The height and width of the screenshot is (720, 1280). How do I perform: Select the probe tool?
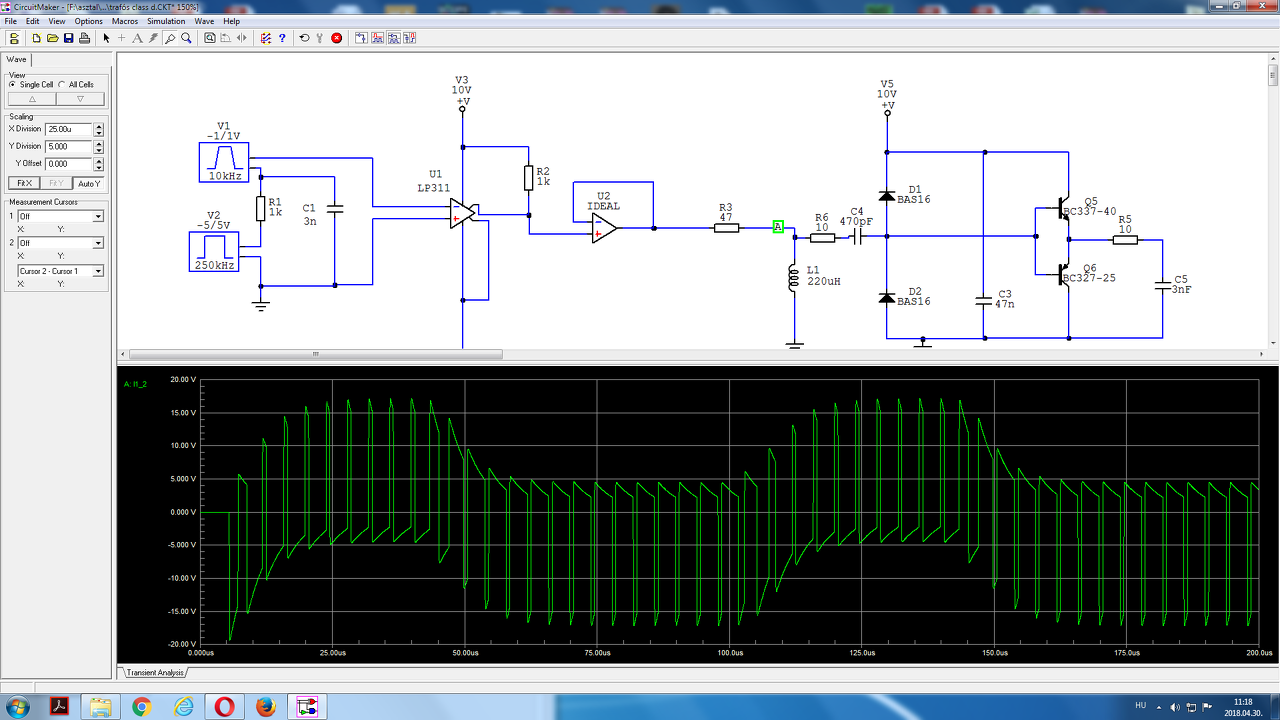coord(170,38)
